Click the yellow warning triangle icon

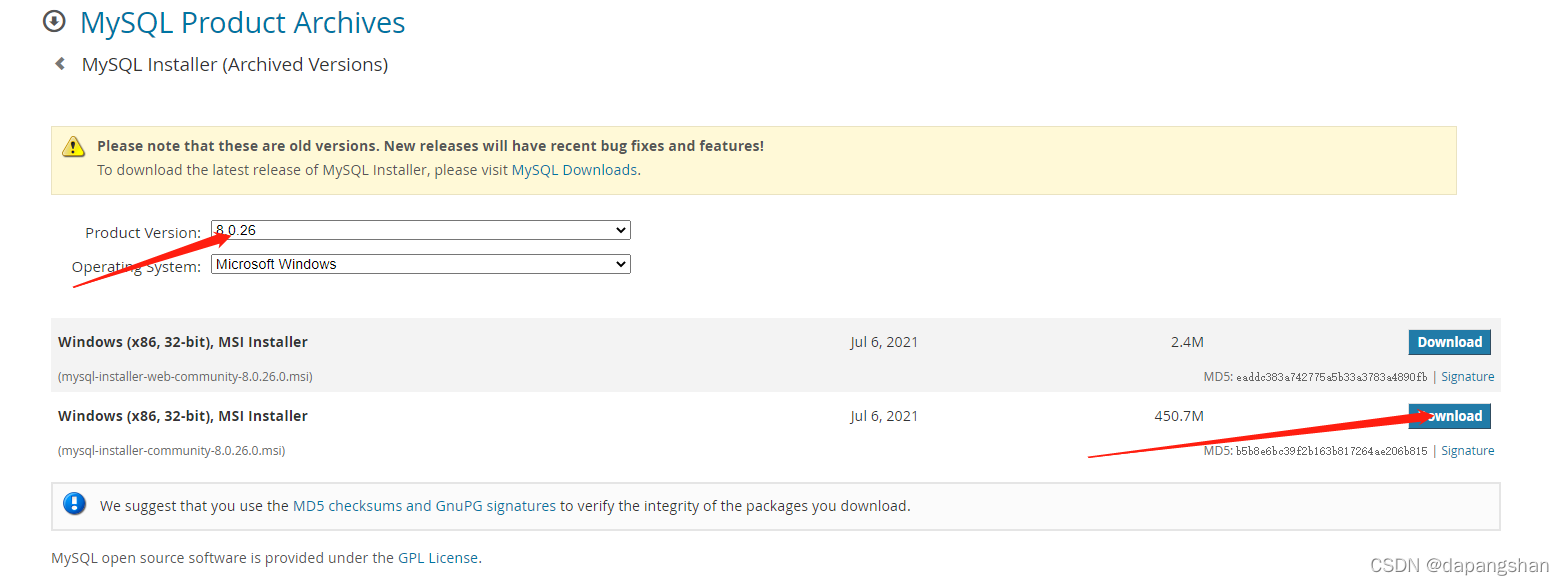point(74,147)
